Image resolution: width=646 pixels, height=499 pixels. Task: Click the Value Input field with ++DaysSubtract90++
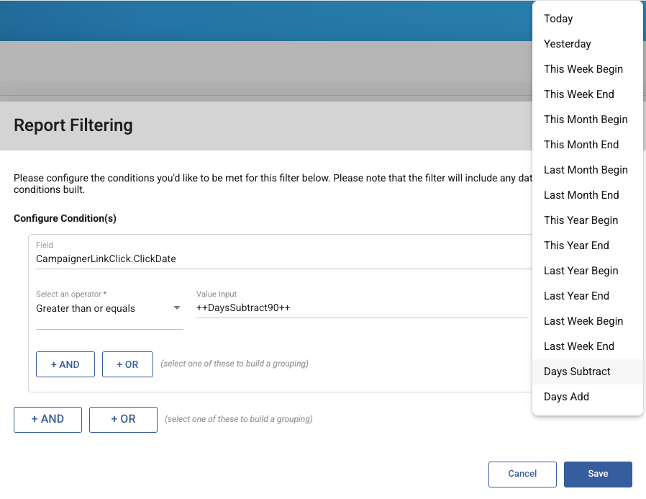[x=361, y=308]
